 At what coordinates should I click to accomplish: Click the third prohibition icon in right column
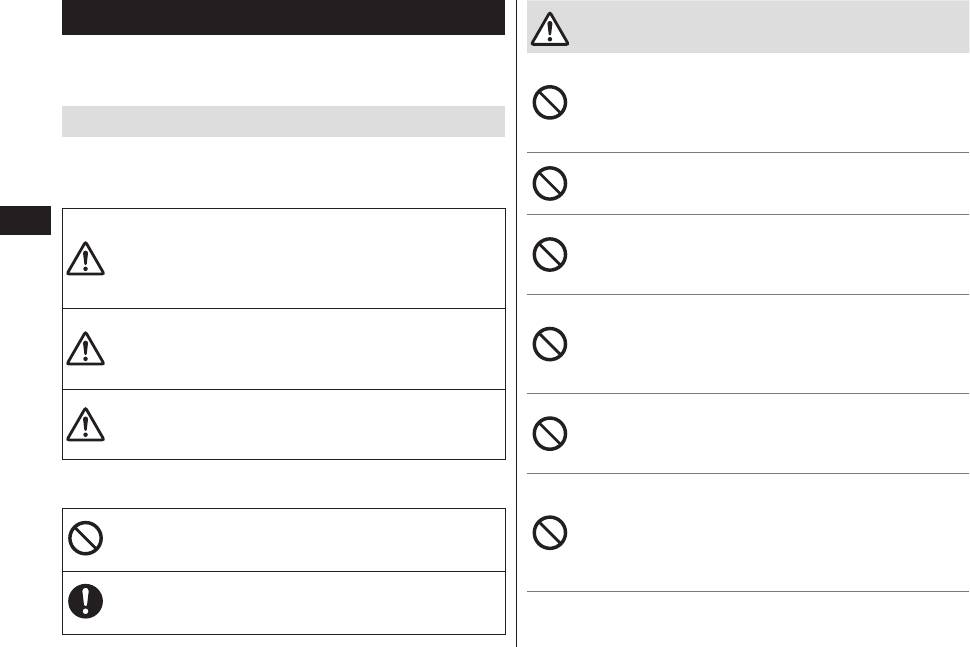550,254
